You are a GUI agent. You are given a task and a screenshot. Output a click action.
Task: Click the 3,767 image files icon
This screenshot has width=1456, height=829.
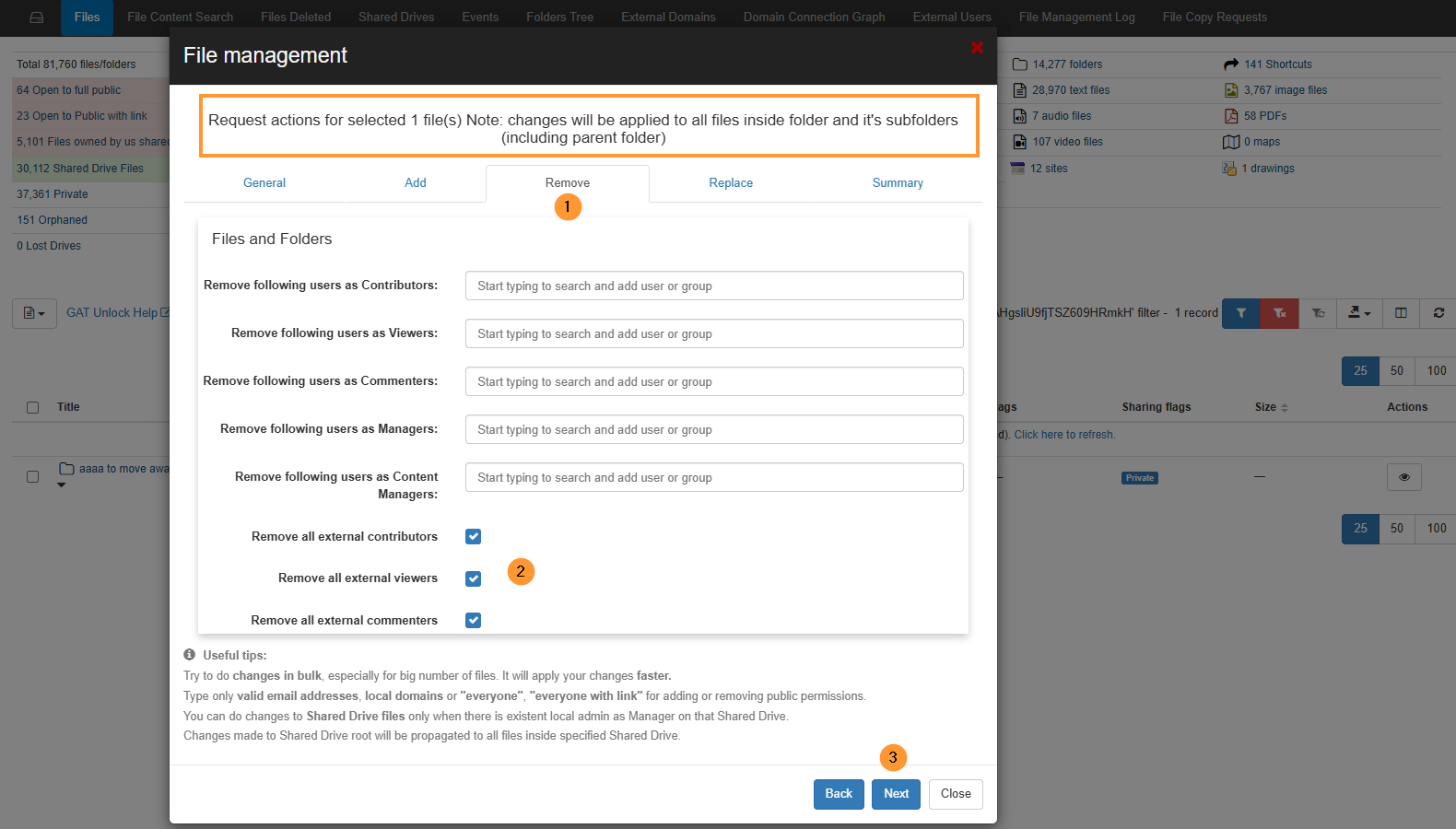tap(1231, 90)
